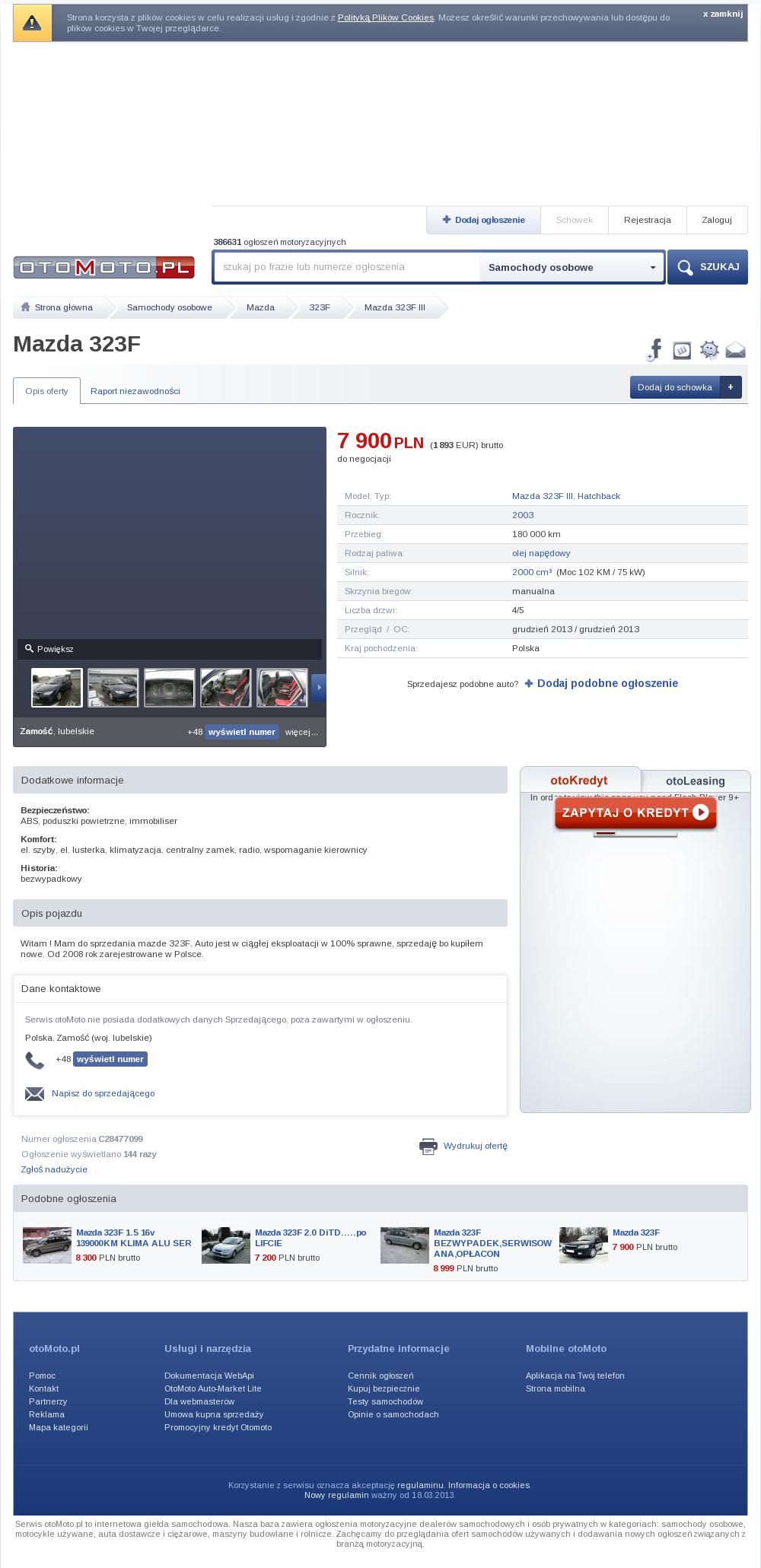Click phone handset icon in contact details
Screen dimensions: 761x1568
coord(34,1060)
